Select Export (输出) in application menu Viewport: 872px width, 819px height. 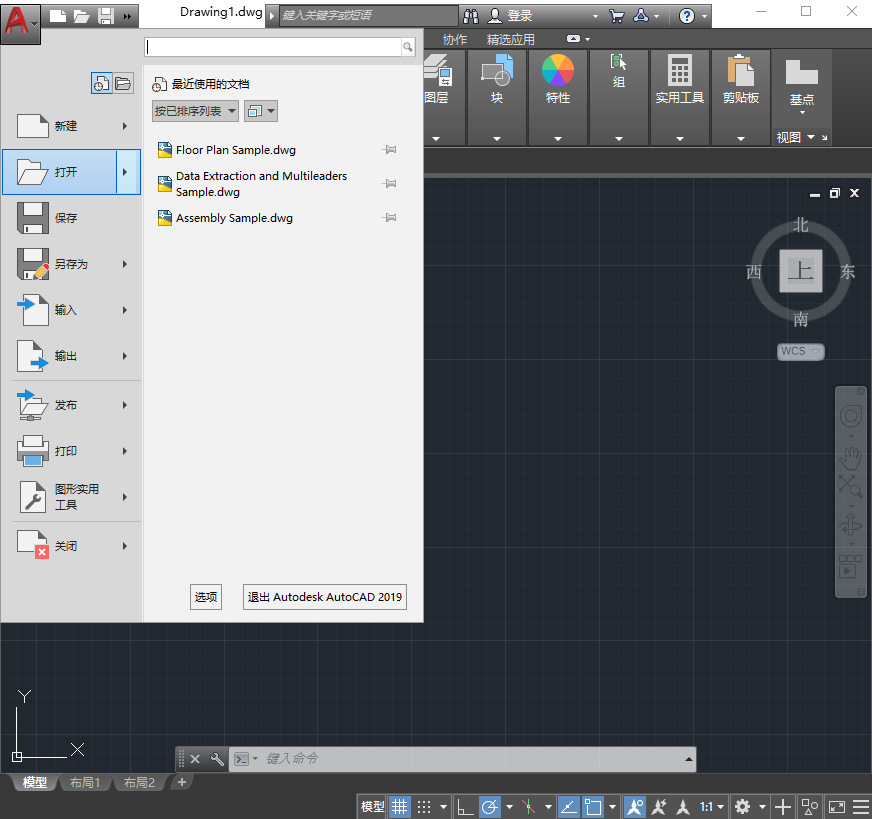pyautogui.click(x=65, y=356)
